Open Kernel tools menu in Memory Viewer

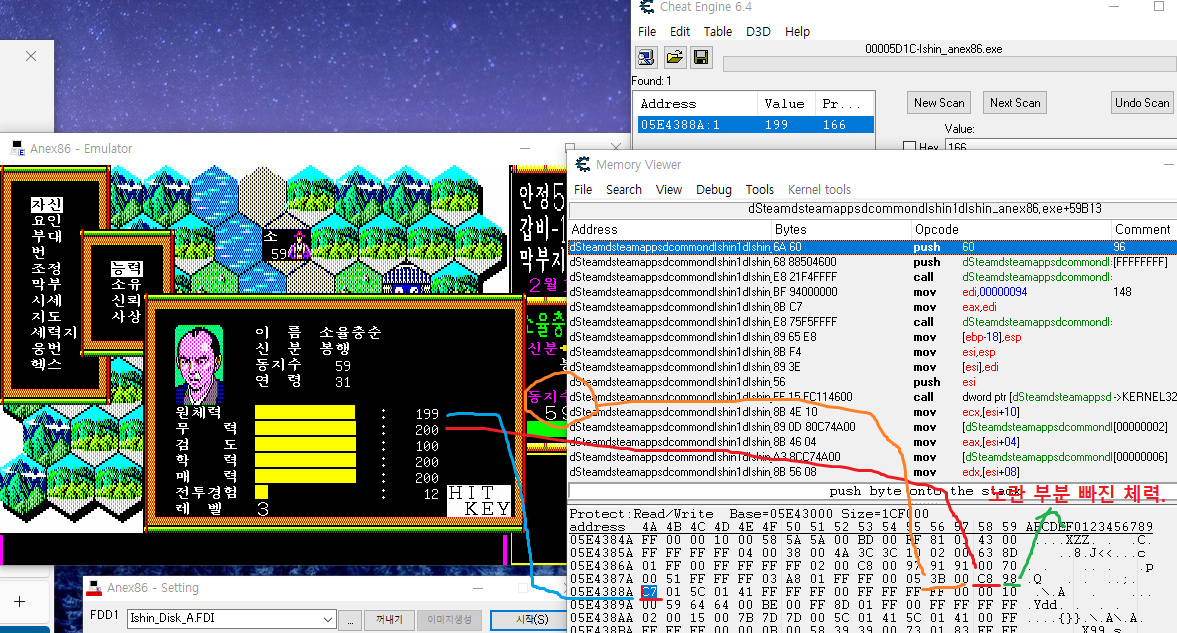(820, 190)
